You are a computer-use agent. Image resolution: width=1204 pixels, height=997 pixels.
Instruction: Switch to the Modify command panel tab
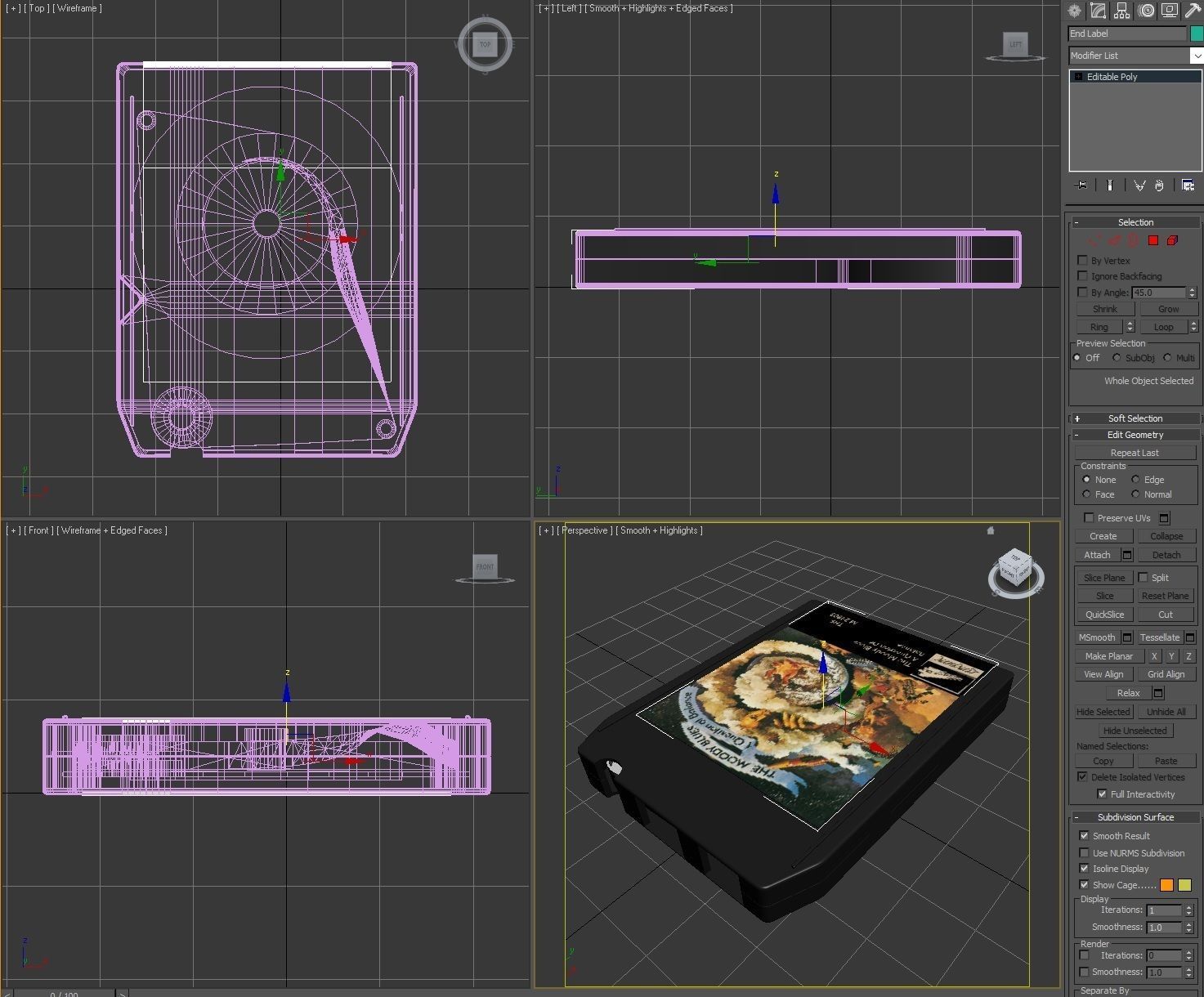pyautogui.click(x=1098, y=11)
